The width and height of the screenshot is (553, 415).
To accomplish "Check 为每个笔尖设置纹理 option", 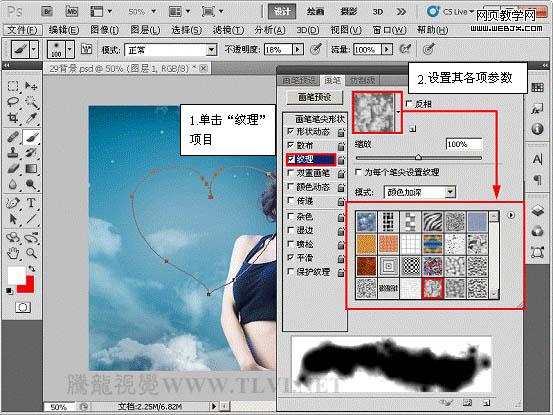I will coord(358,172).
